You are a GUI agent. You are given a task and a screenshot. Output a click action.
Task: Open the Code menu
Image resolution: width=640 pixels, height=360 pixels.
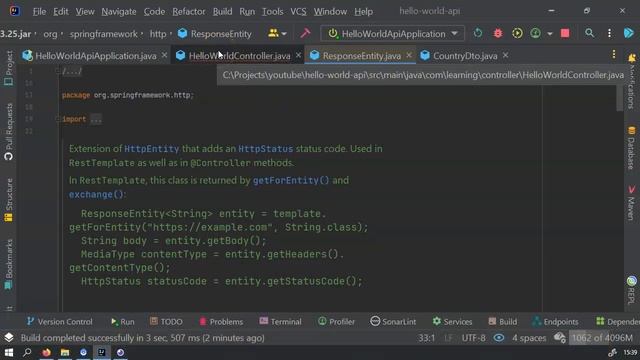point(154,11)
